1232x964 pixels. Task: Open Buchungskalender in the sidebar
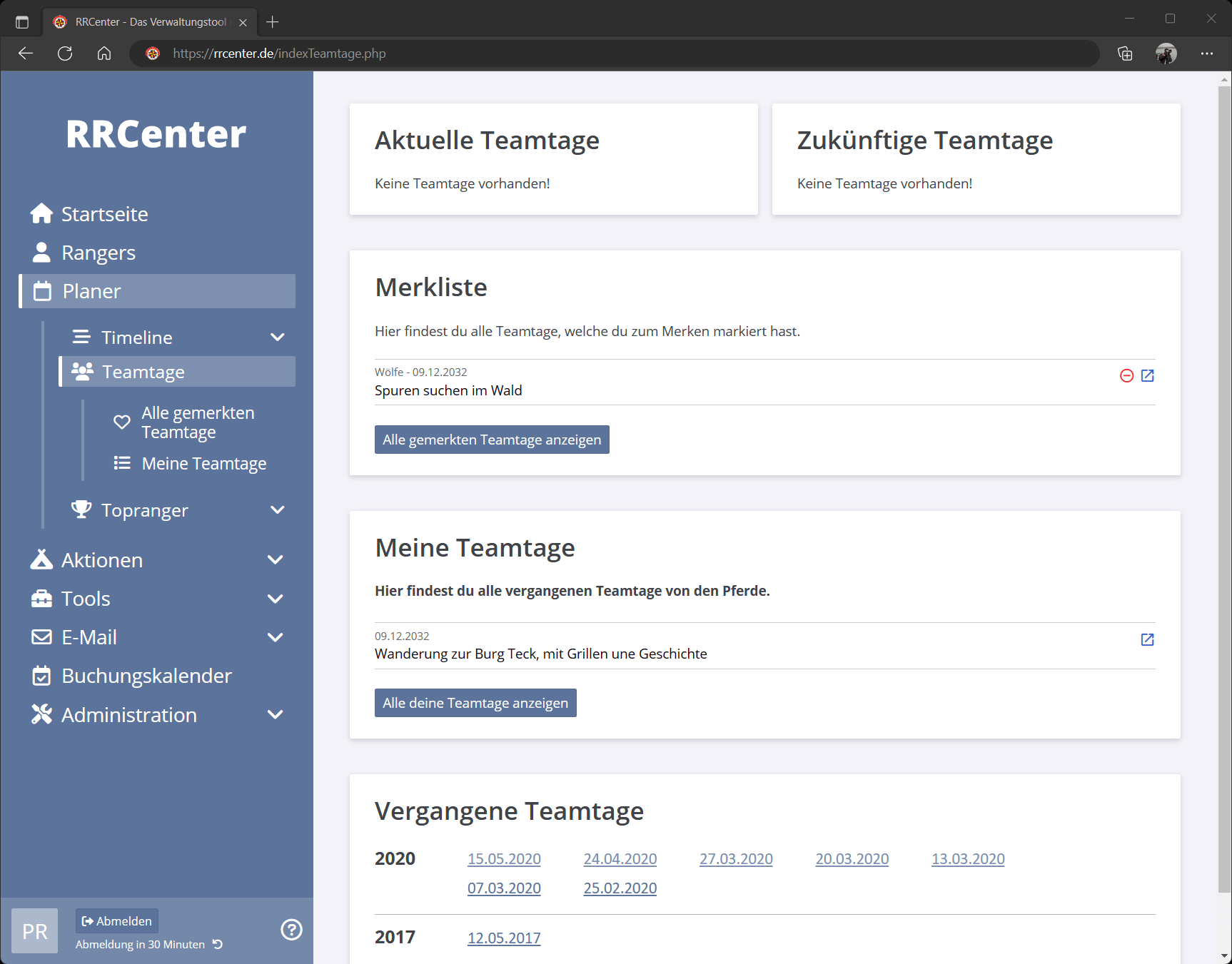coord(146,676)
